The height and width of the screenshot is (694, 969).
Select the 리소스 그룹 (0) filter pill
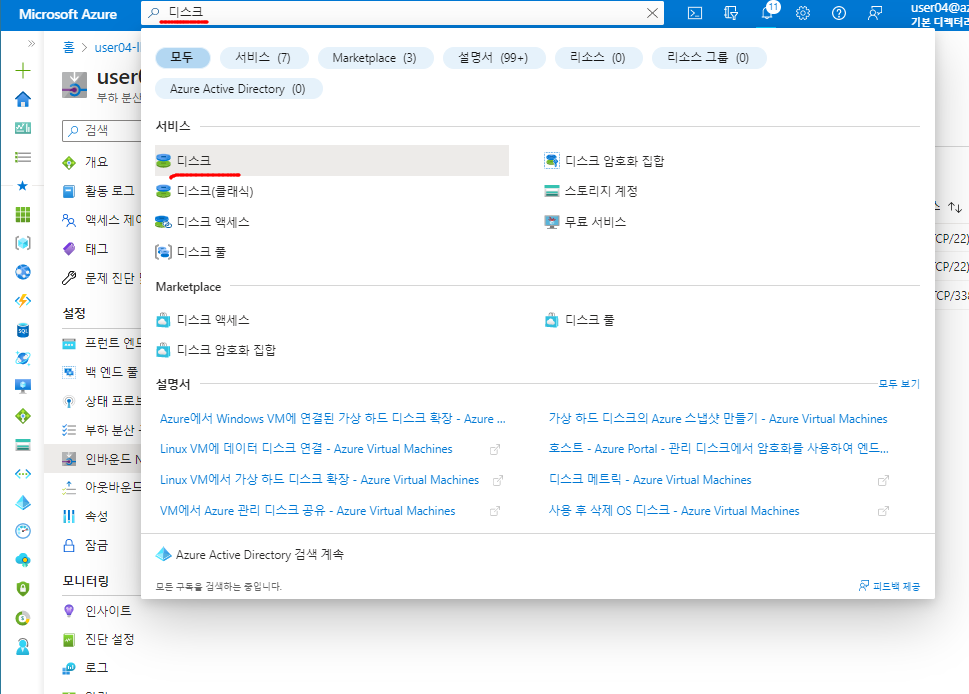click(708, 57)
